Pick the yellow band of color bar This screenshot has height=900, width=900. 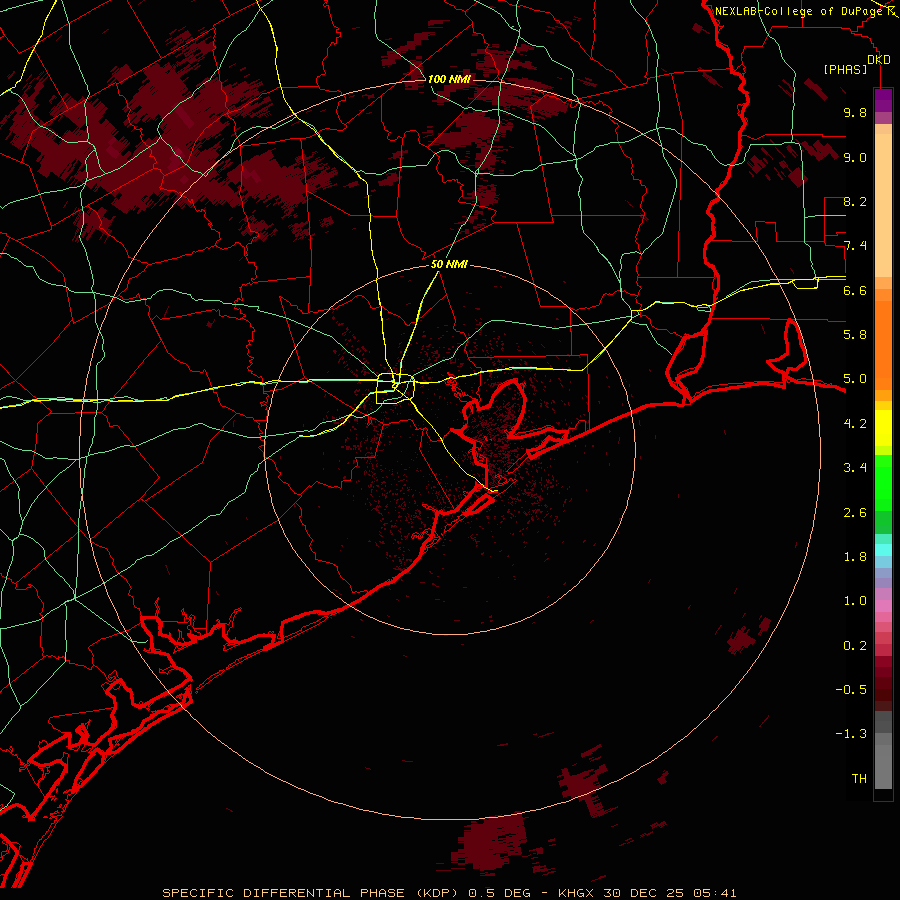tap(883, 428)
